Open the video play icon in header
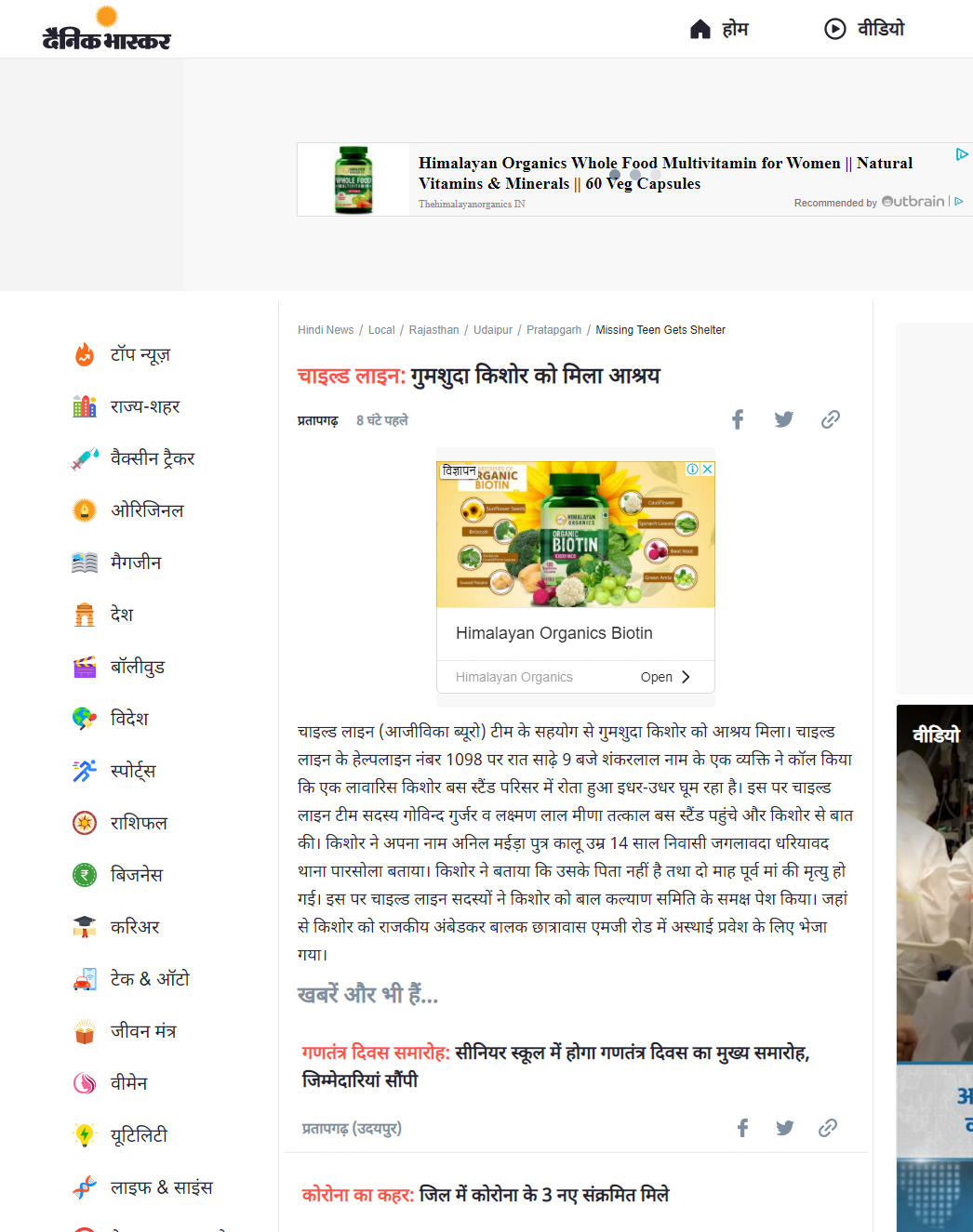This screenshot has width=973, height=1232. pyautogui.click(x=835, y=29)
